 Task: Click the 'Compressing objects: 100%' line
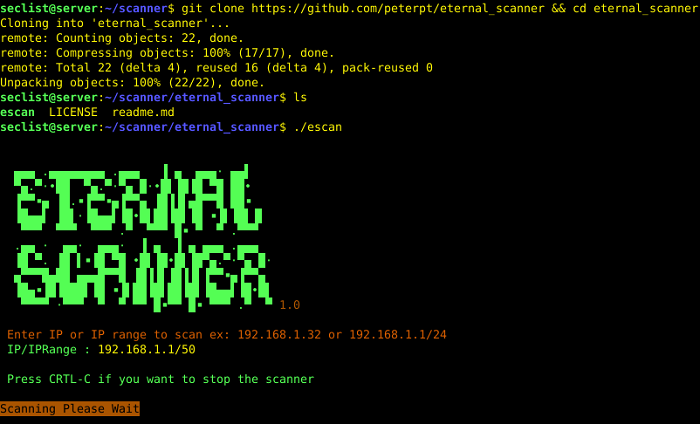(167, 53)
